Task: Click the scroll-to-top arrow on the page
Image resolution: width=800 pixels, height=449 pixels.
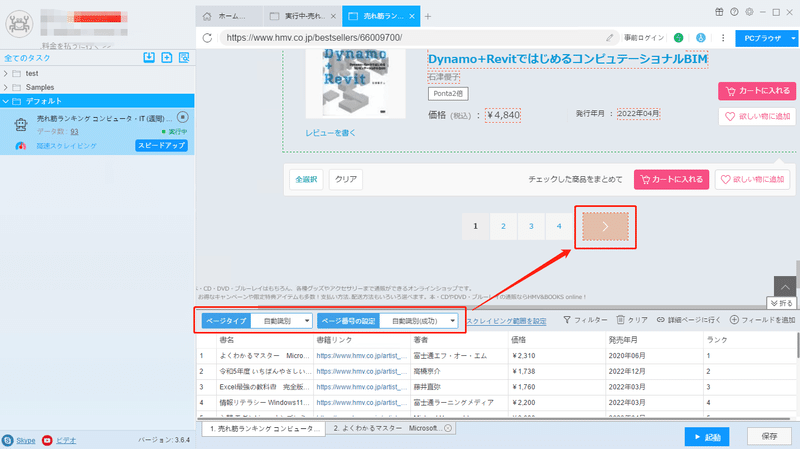Action: pyautogui.click(x=785, y=287)
